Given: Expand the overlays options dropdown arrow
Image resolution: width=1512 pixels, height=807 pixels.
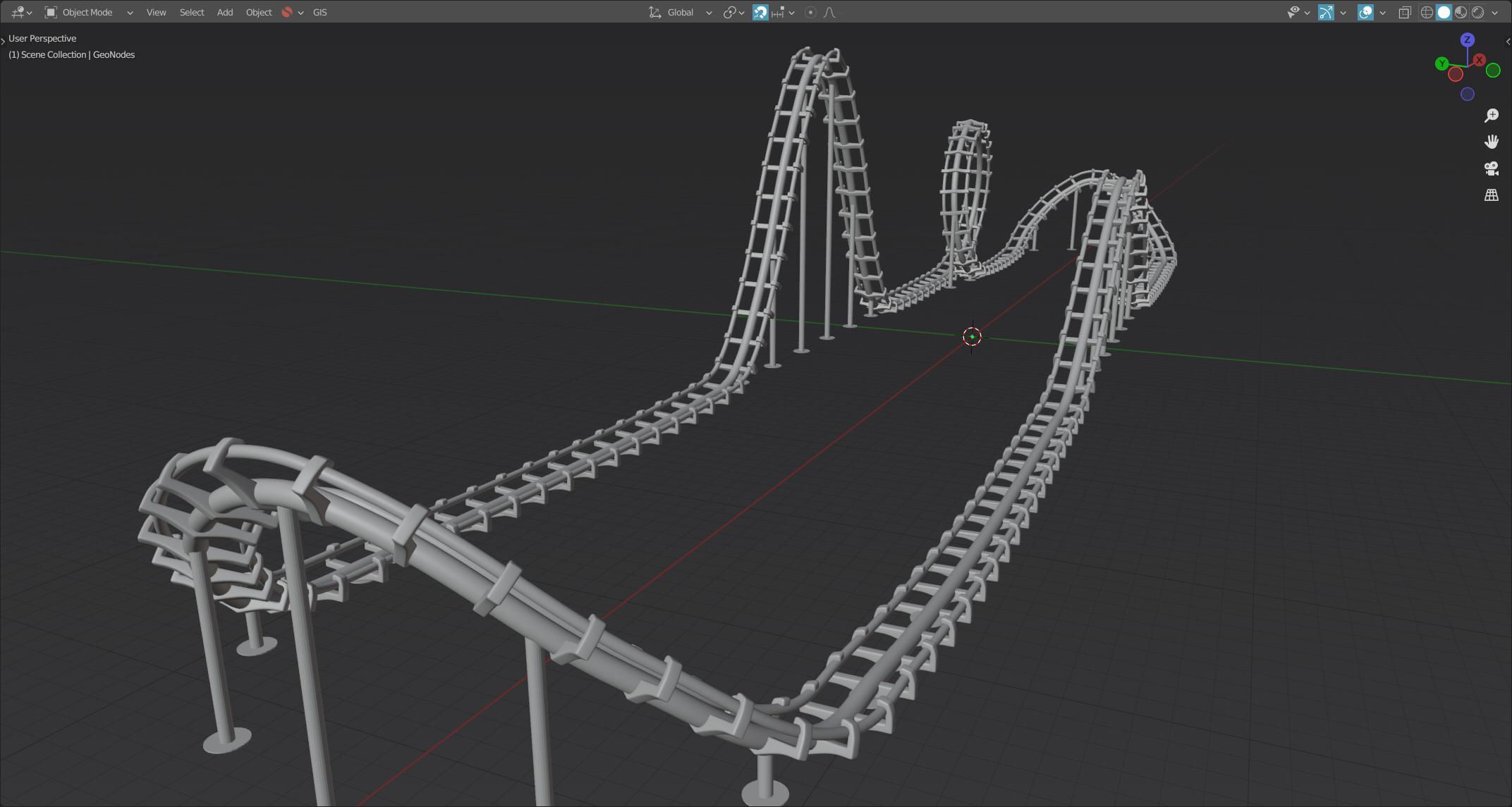Looking at the screenshot, I should click(x=1382, y=13).
